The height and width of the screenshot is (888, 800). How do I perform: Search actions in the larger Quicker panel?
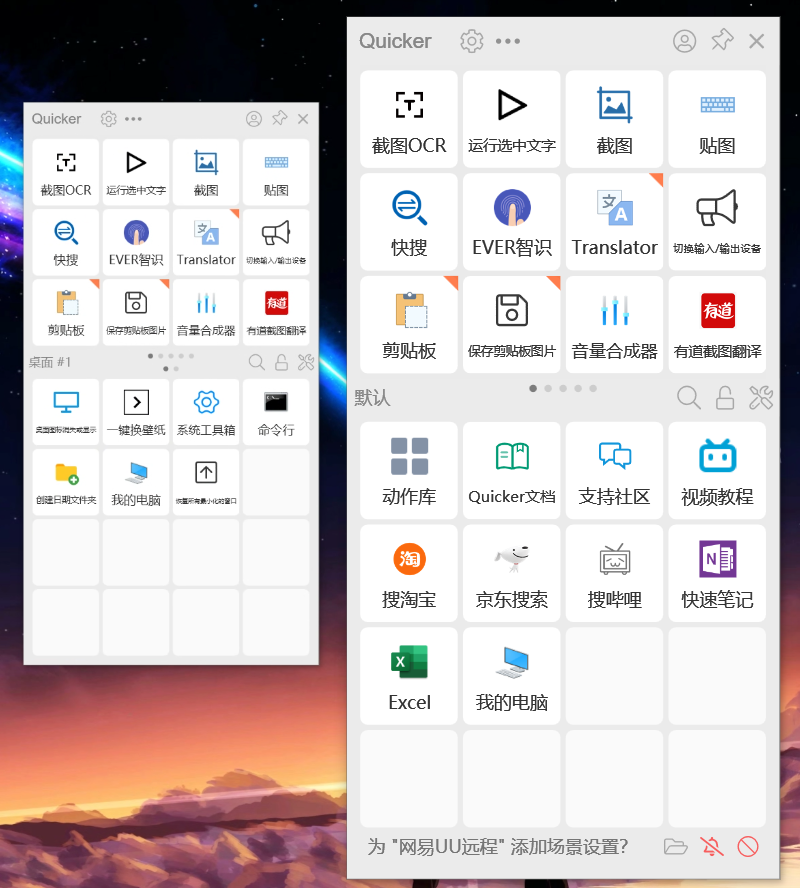click(688, 398)
